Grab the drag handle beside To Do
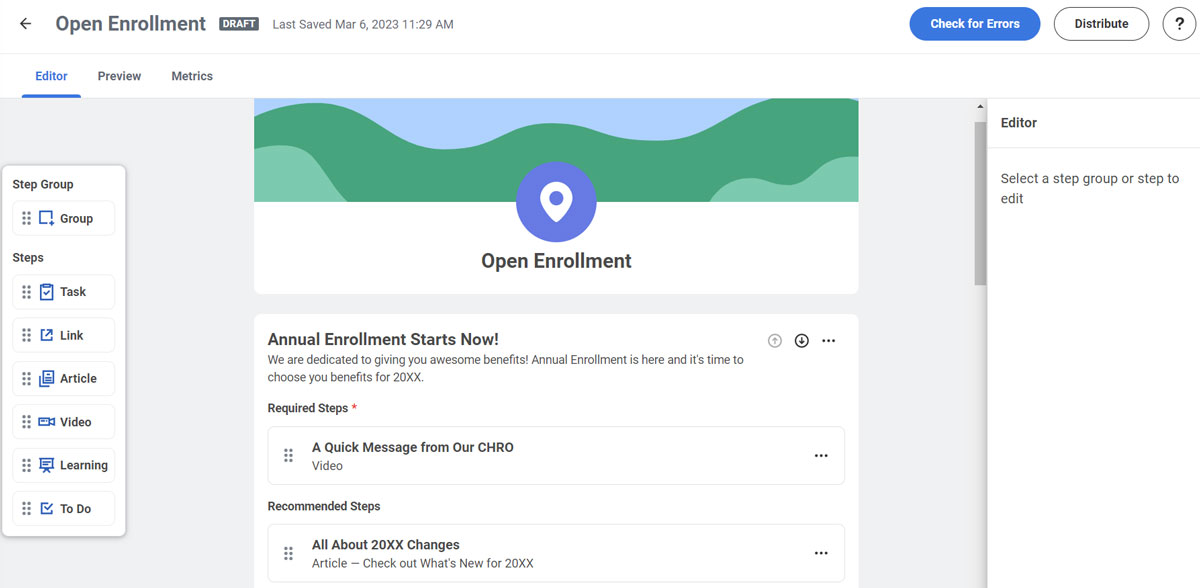Viewport: 1200px width, 588px height. click(x=27, y=508)
